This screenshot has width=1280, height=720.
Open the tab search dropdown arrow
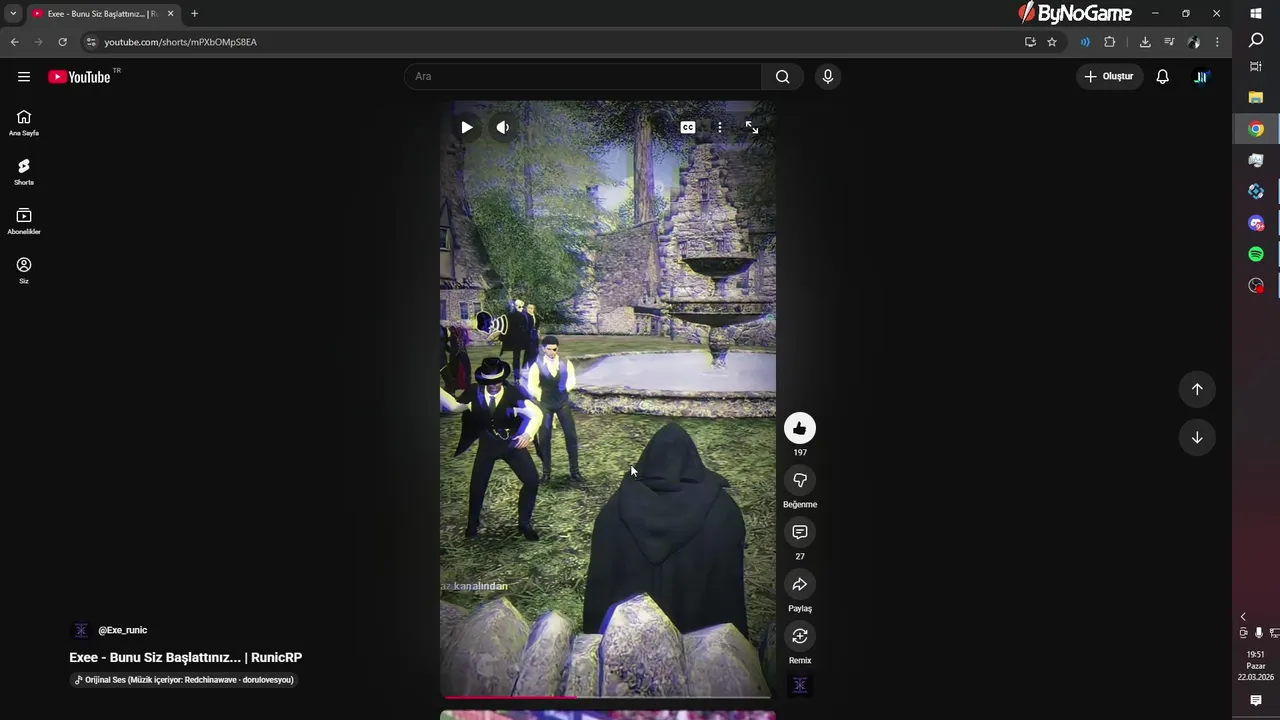[13, 13]
